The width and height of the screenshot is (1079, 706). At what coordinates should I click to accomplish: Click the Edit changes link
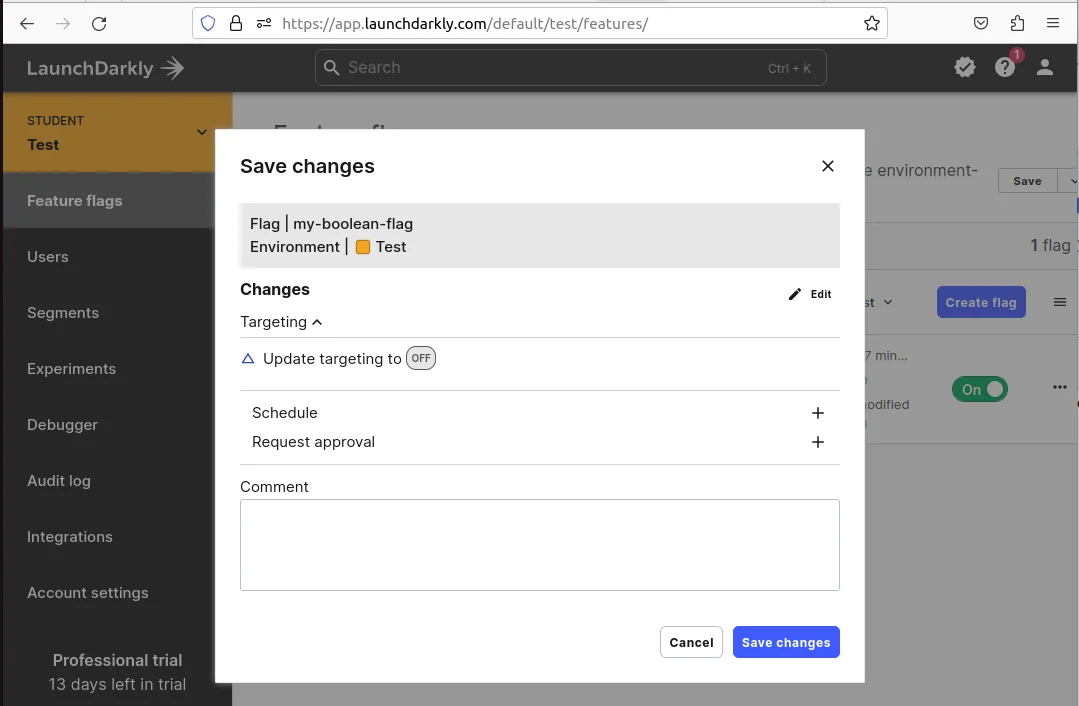click(x=810, y=295)
